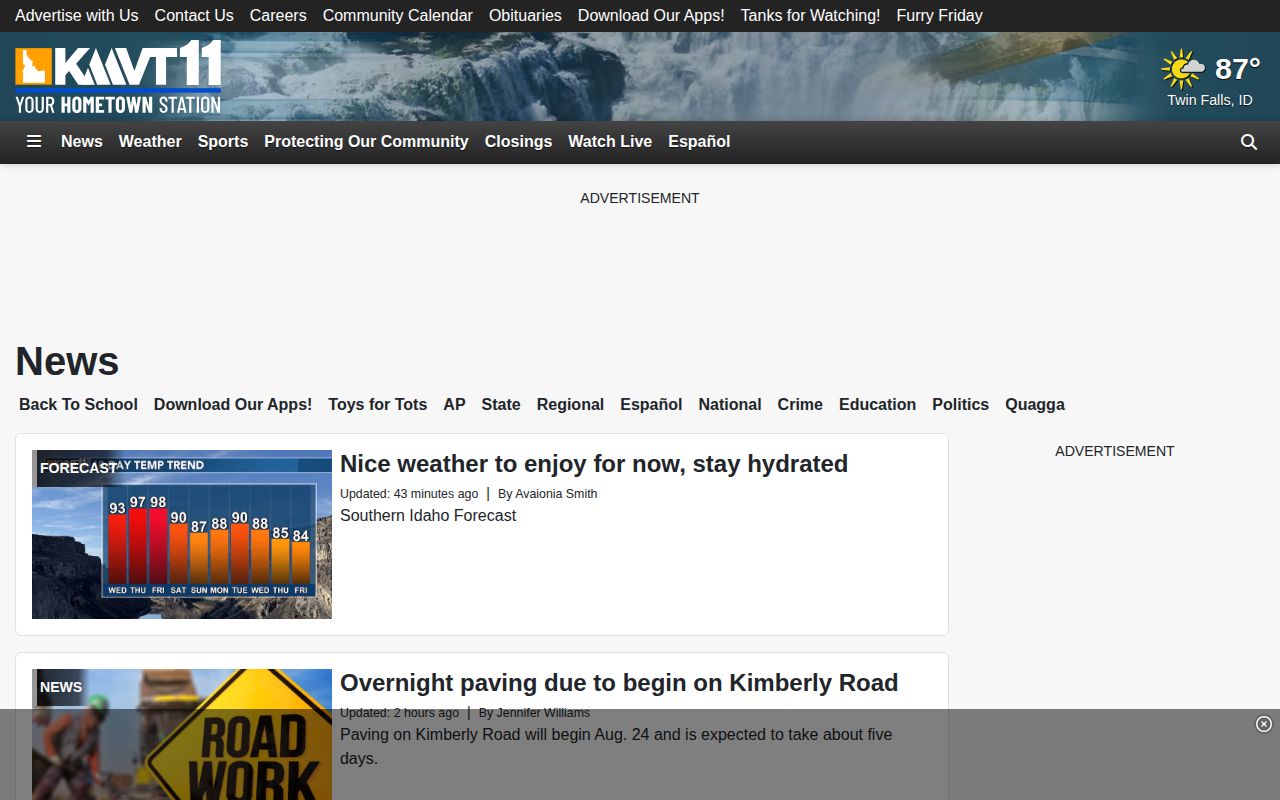1280x800 pixels.
Task: Select Español in the news category row
Action: (x=651, y=404)
